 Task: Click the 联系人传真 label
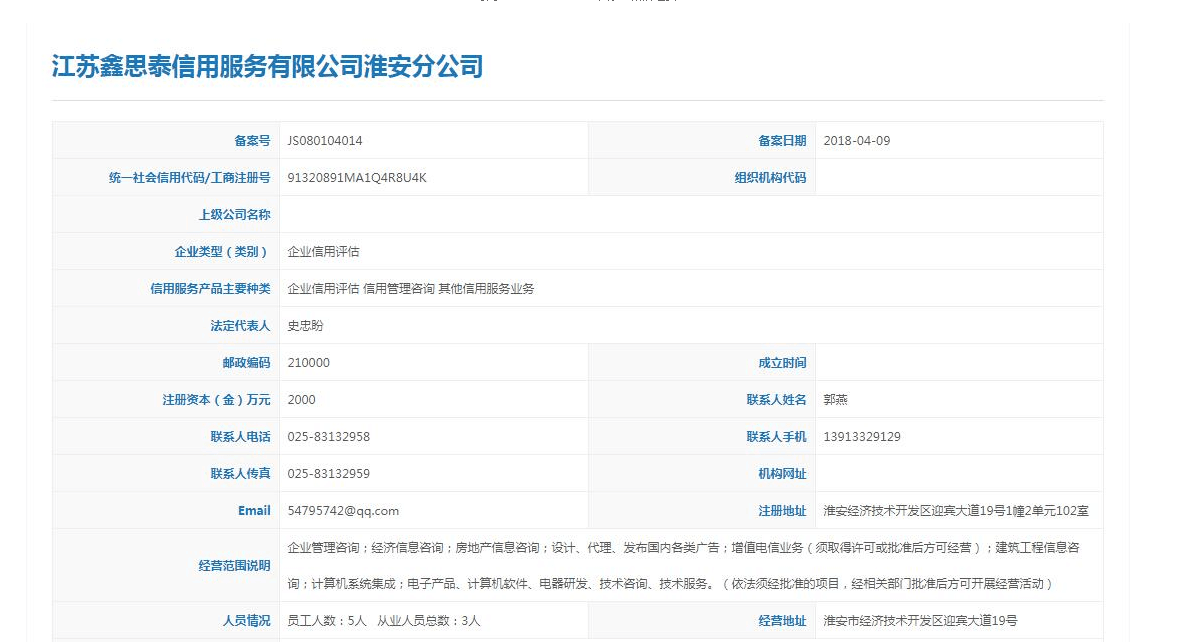(x=241, y=474)
